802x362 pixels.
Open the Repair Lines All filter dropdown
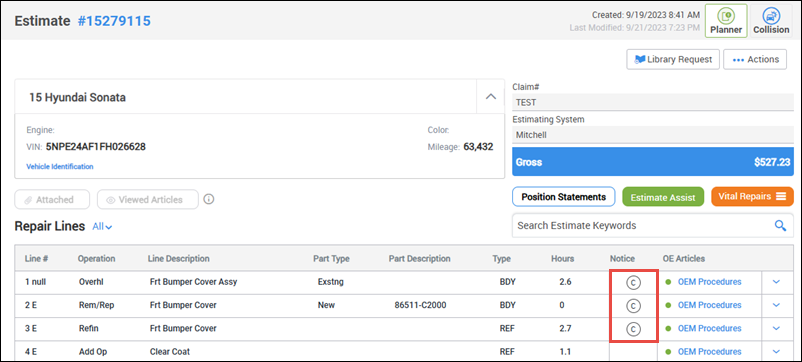(x=102, y=227)
